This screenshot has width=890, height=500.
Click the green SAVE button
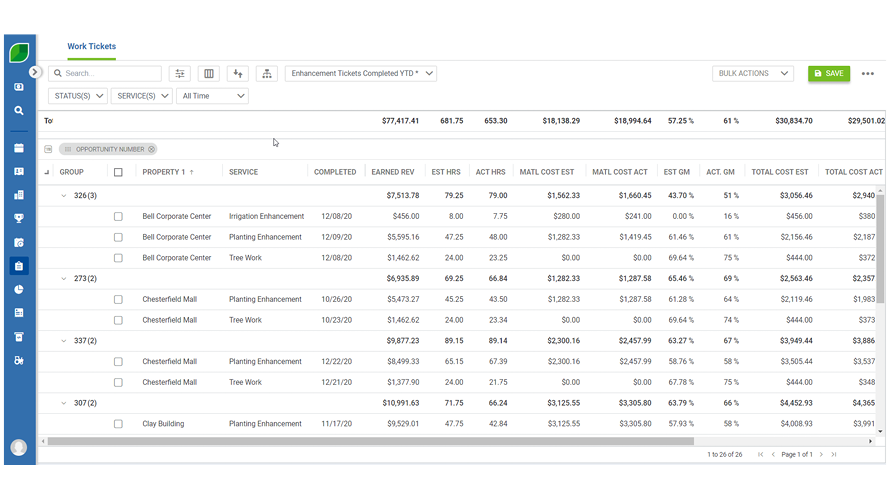[829, 73]
